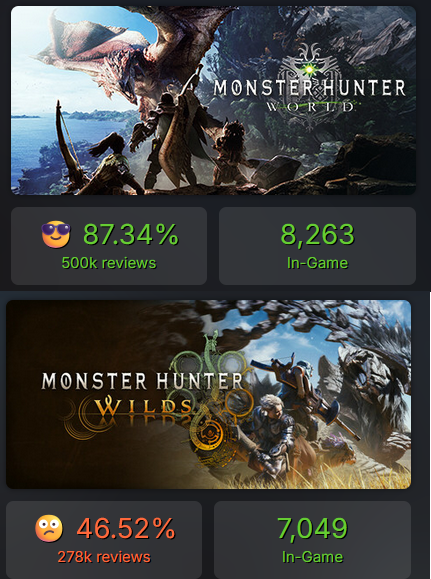
Task: Select the In-Game label under 8,263
Action: 318,263
